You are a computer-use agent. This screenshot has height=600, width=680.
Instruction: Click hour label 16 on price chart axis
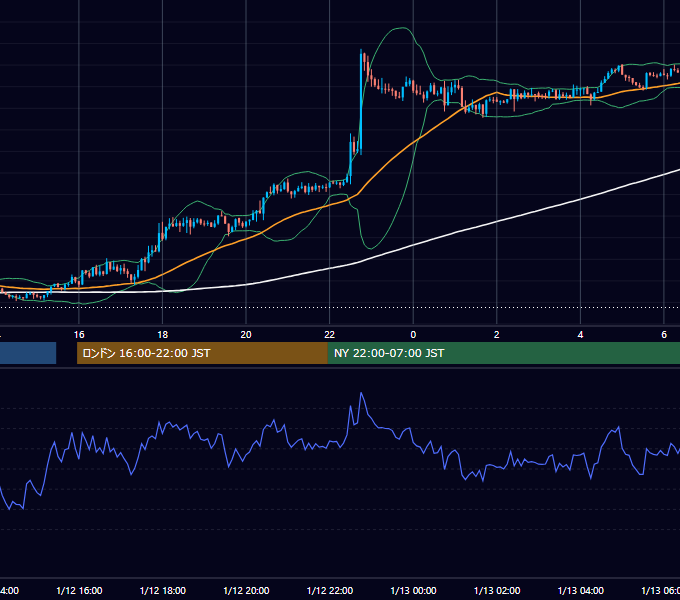[79, 334]
